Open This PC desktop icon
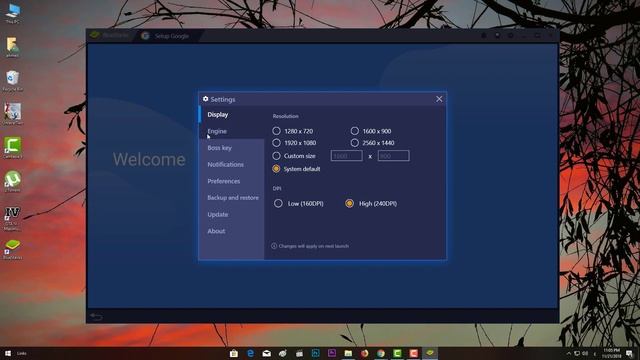Image resolution: width=640 pixels, height=360 pixels. 13,13
